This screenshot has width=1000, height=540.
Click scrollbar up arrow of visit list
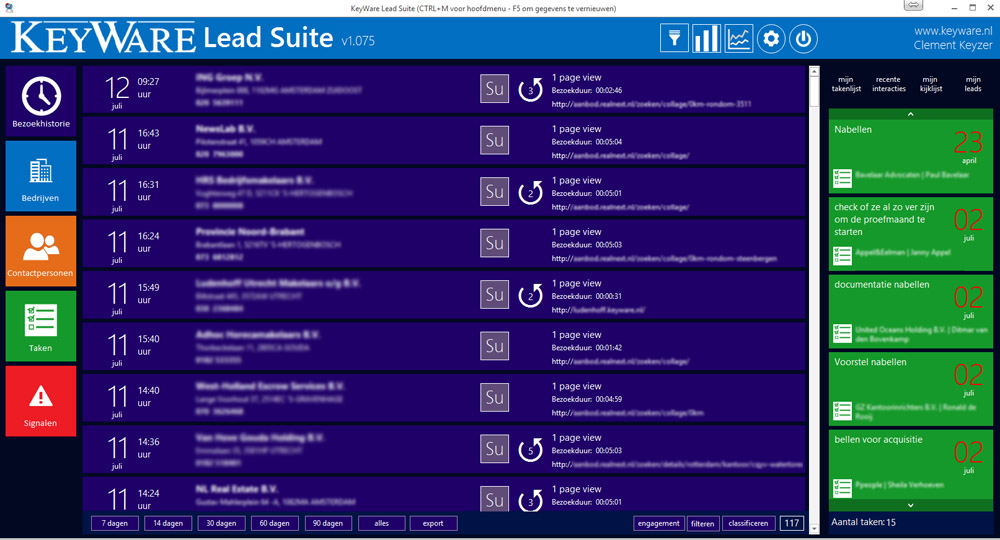click(x=814, y=71)
